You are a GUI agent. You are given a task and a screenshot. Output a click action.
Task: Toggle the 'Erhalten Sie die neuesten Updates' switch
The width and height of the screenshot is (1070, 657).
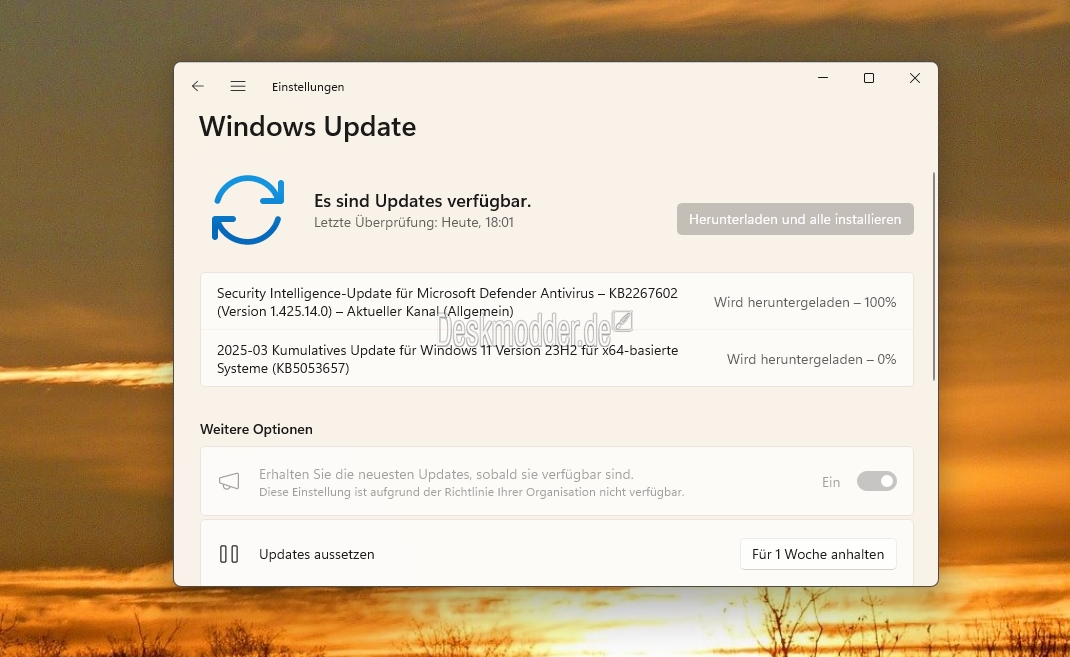[876, 482]
